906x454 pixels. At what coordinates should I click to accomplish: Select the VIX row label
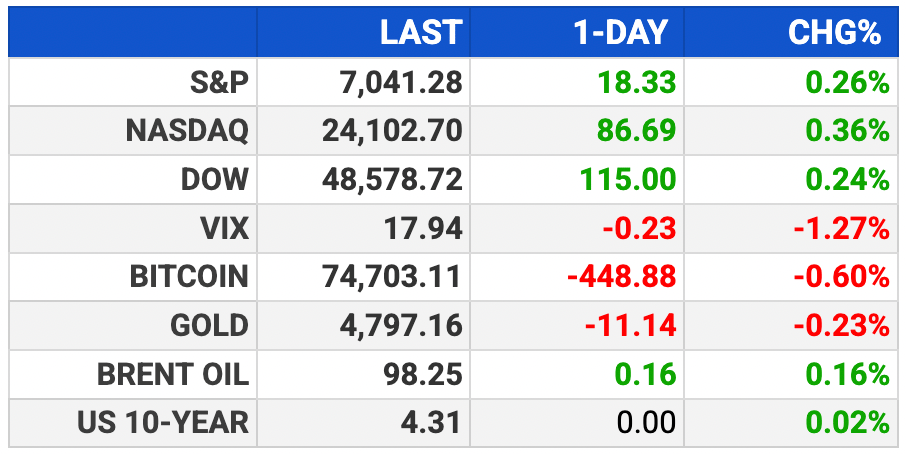[x=223, y=229]
